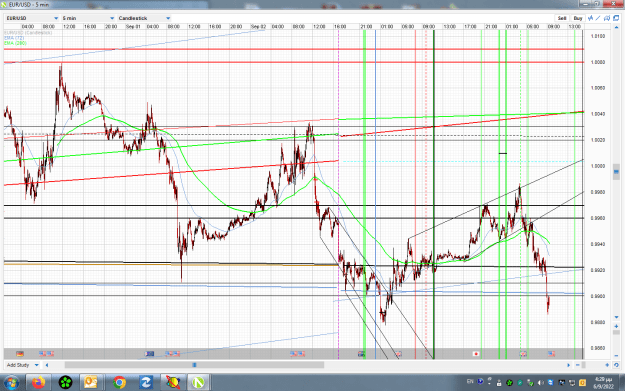Click the chart scroll right arrow

[x=568, y=365]
